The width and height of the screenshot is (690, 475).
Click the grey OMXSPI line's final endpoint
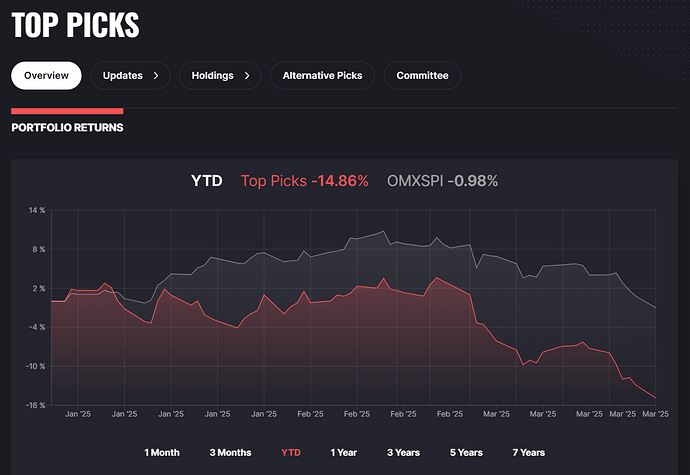655,307
